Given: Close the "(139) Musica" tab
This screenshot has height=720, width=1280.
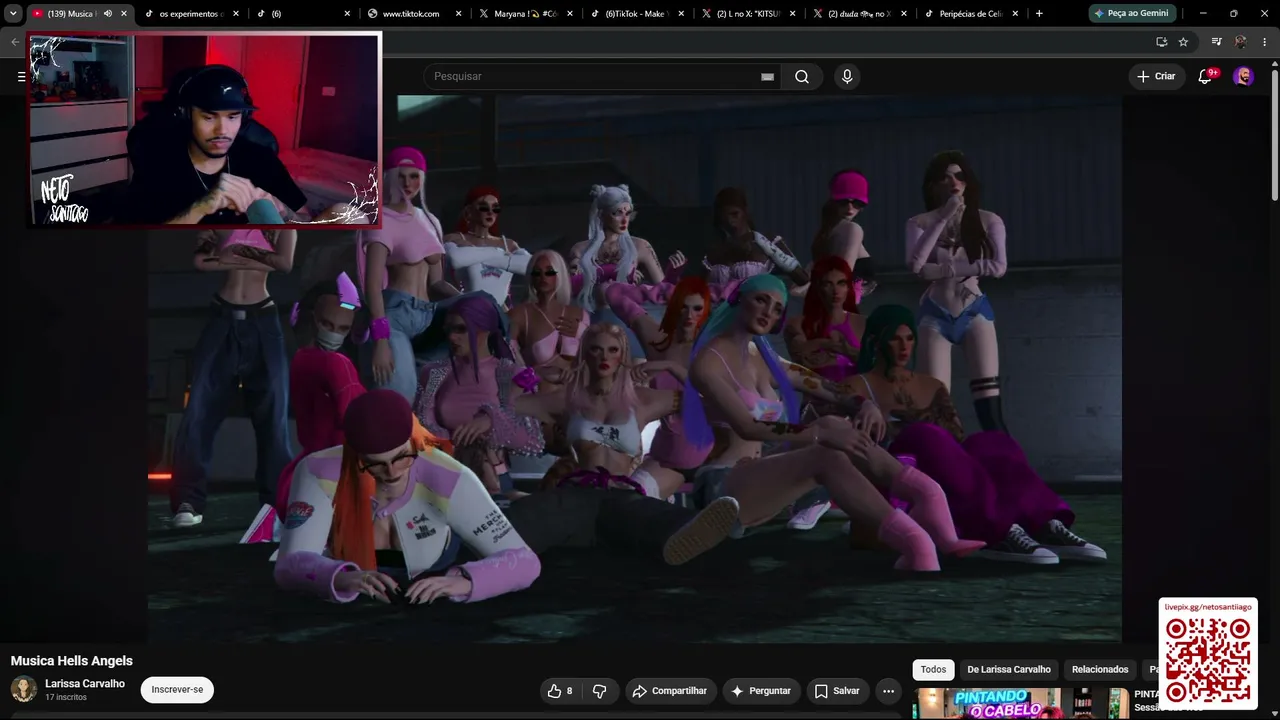Looking at the screenshot, I should (x=124, y=13).
